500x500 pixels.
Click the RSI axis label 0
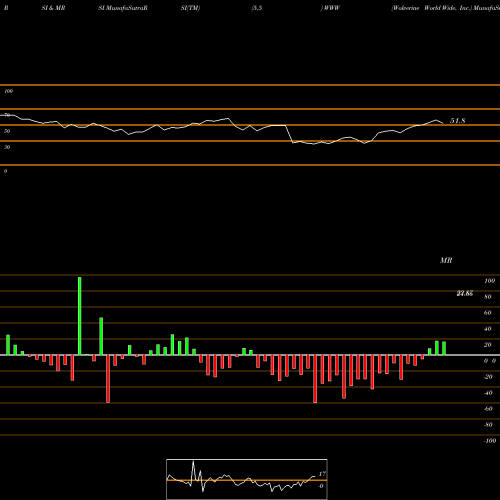(5, 171)
